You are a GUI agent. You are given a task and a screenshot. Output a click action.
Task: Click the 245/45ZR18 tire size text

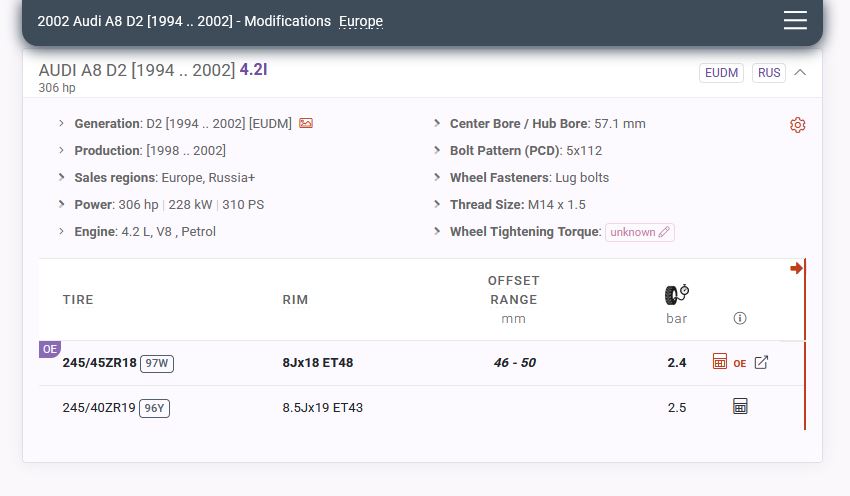pyautogui.click(x=99, y=363)
